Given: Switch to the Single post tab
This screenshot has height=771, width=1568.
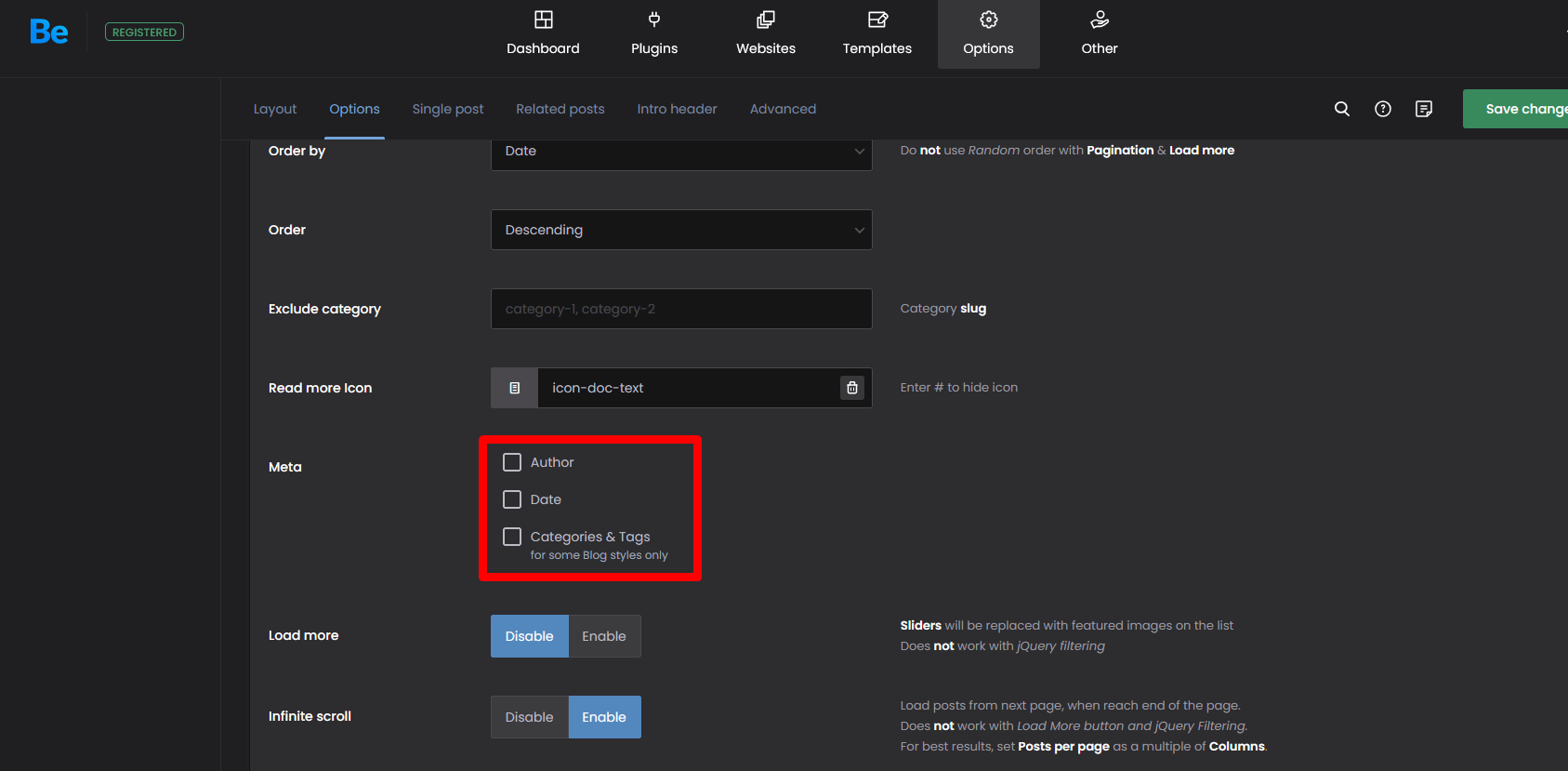Looking at the screenshot, I should pos(448,109).
